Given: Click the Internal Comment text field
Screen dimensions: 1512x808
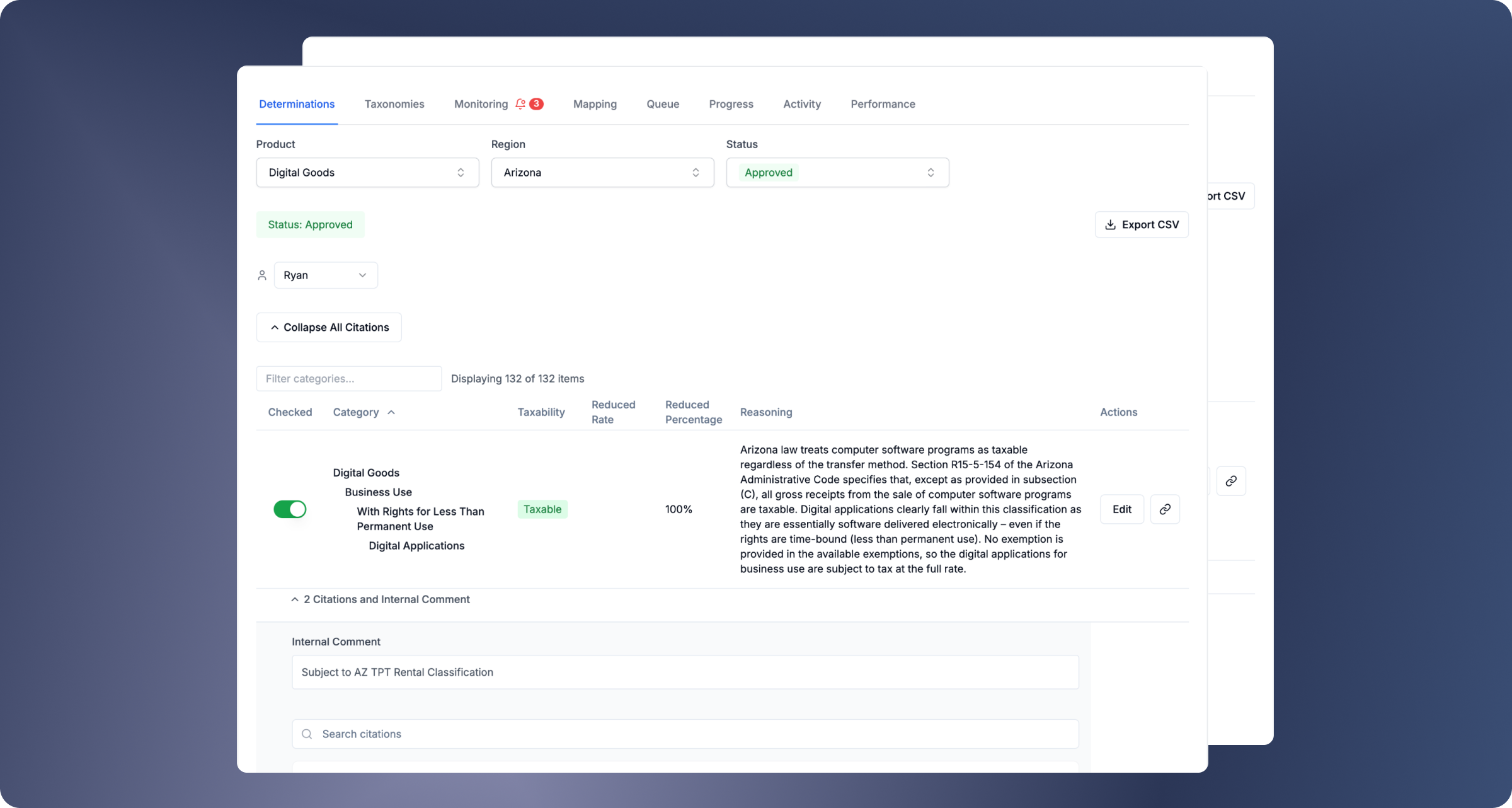Looking at the screenshot, I should tap(685, 672).
